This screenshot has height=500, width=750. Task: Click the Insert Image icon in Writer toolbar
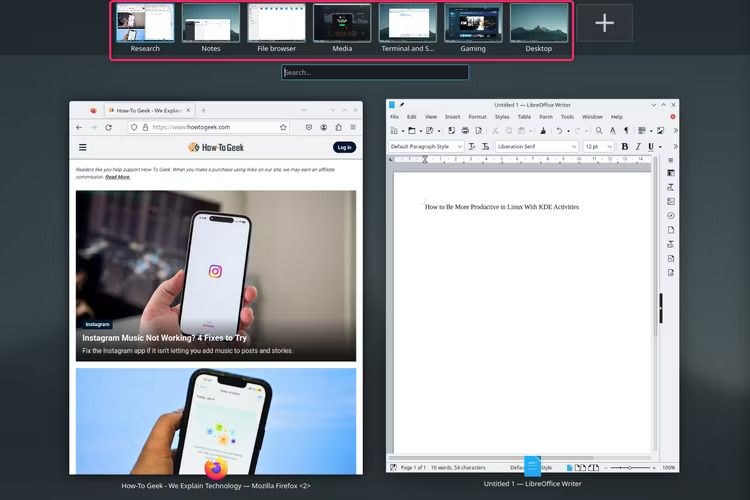coord(661,130)
